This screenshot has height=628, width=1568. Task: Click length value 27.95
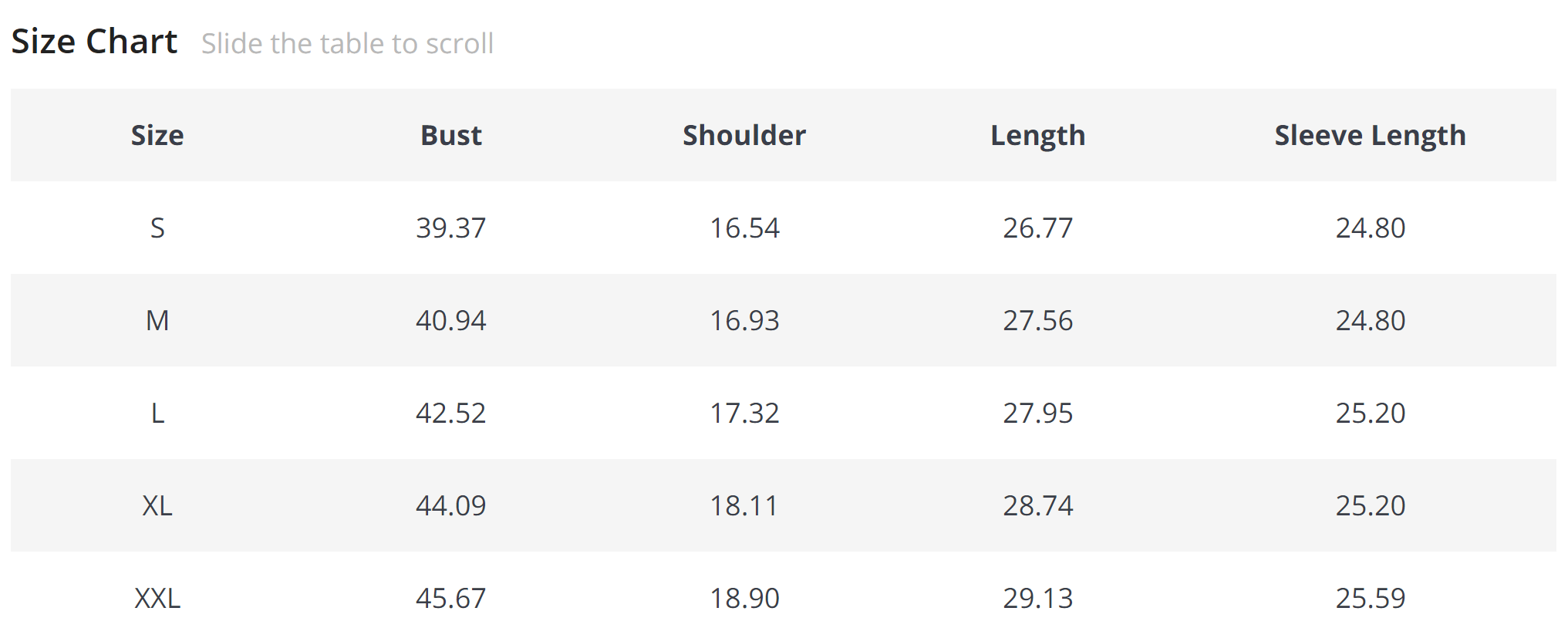pos(1037,413)
